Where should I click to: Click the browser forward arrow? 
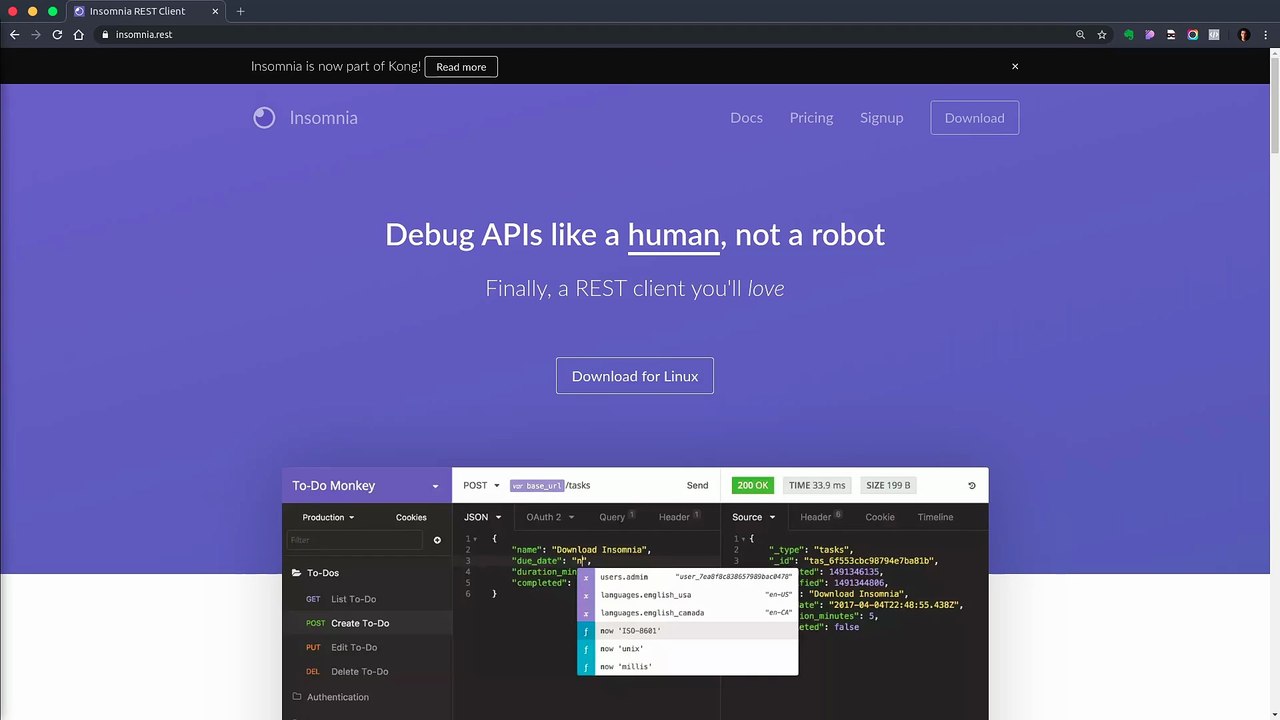click(36, 34)
